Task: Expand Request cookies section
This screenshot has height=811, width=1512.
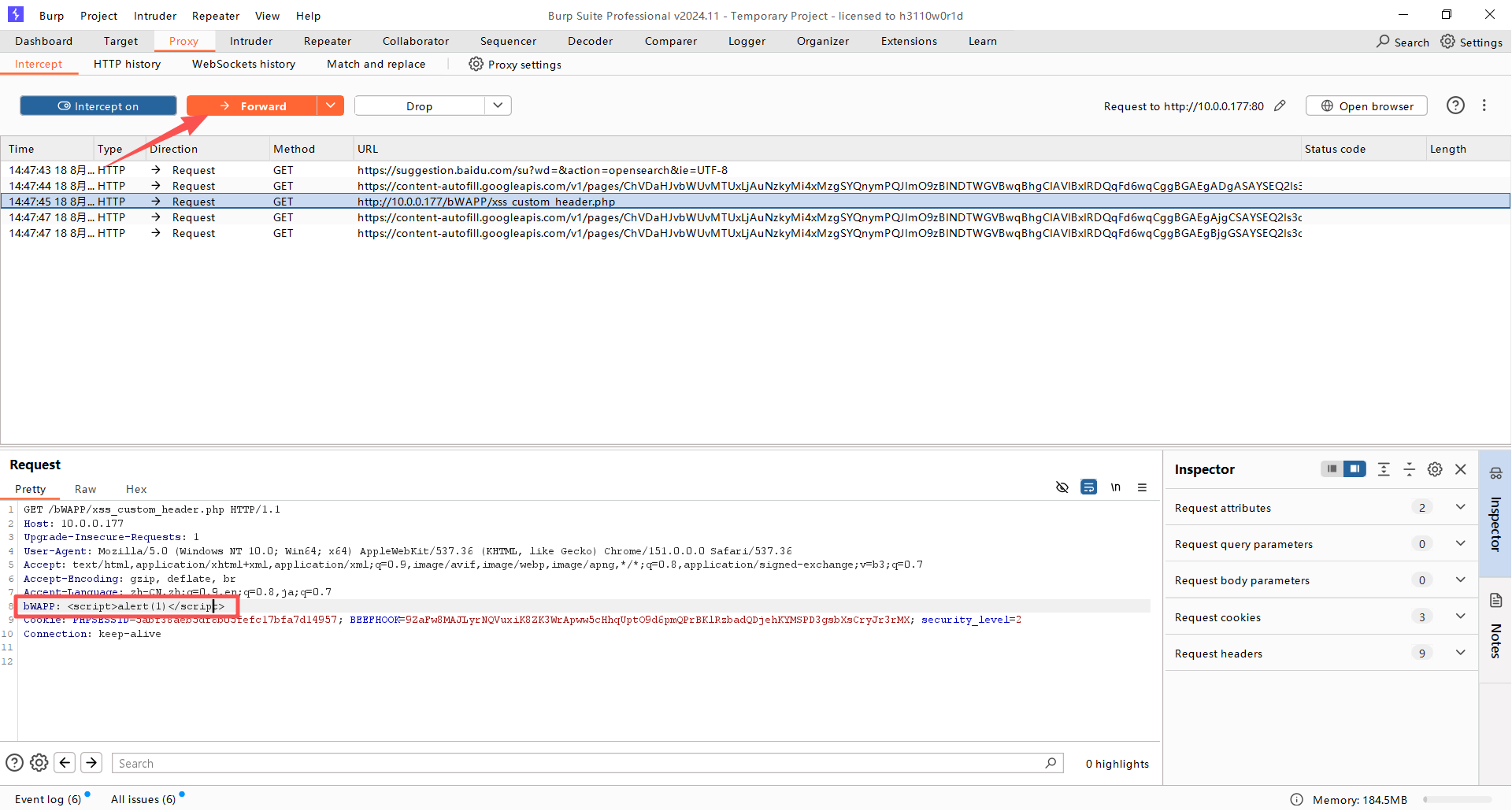Action: tap(1461, 617)
